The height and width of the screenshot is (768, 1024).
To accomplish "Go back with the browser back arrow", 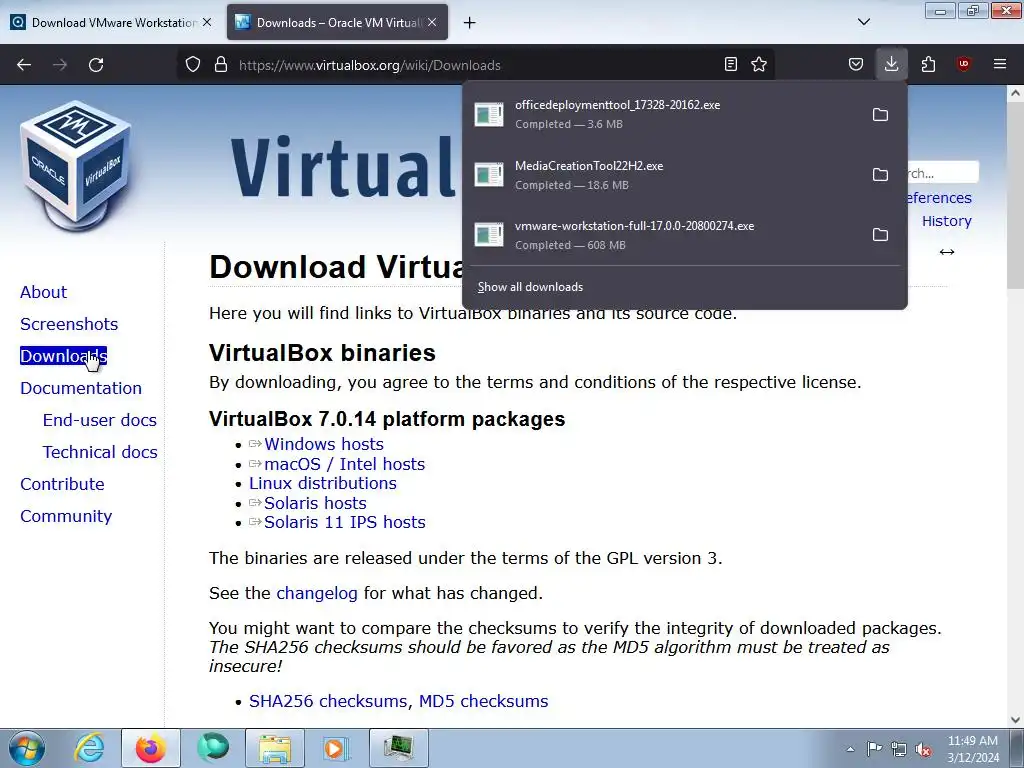I will pyautogui.click(x=24, y=65).
